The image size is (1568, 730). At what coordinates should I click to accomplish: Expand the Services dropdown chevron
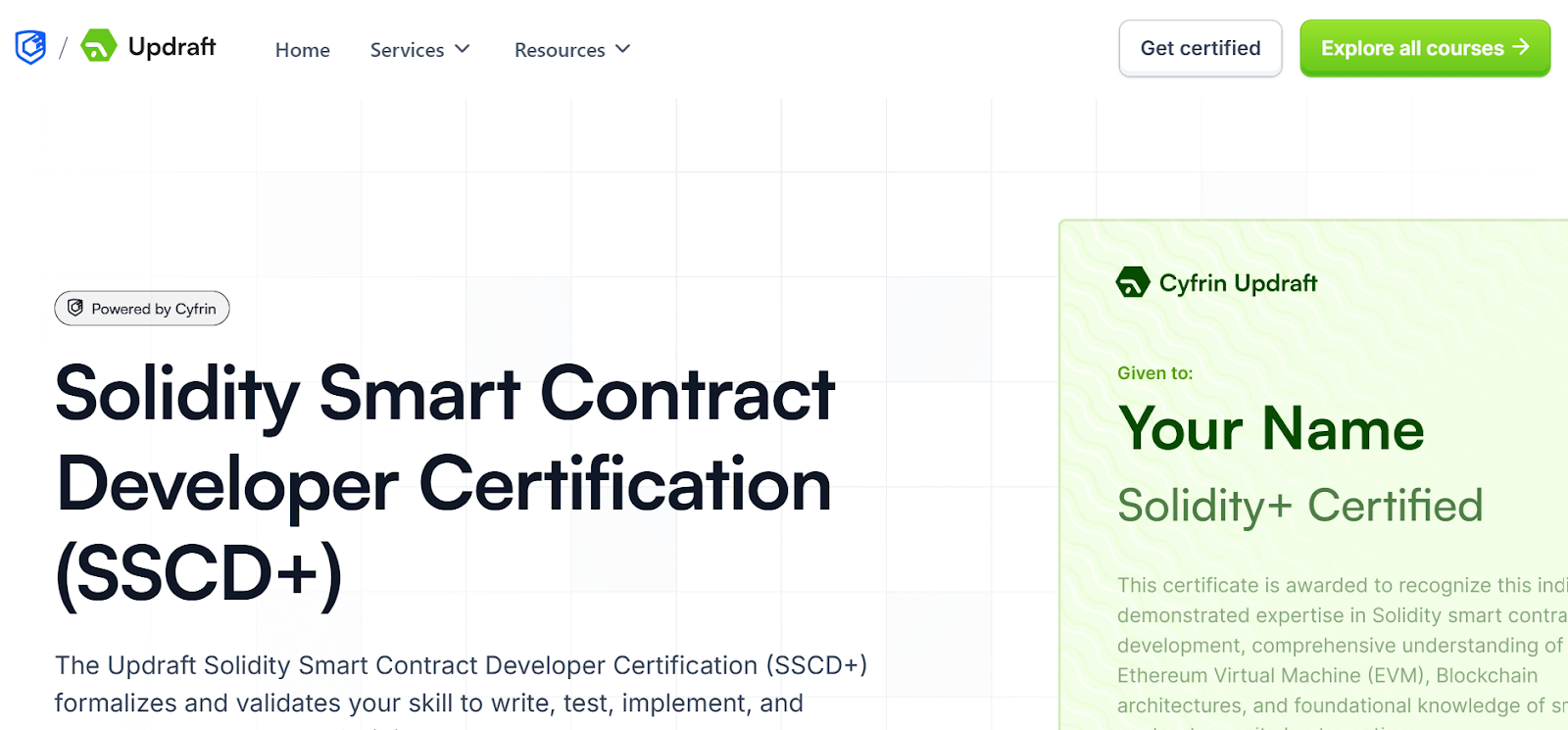[x=463, y=49]
